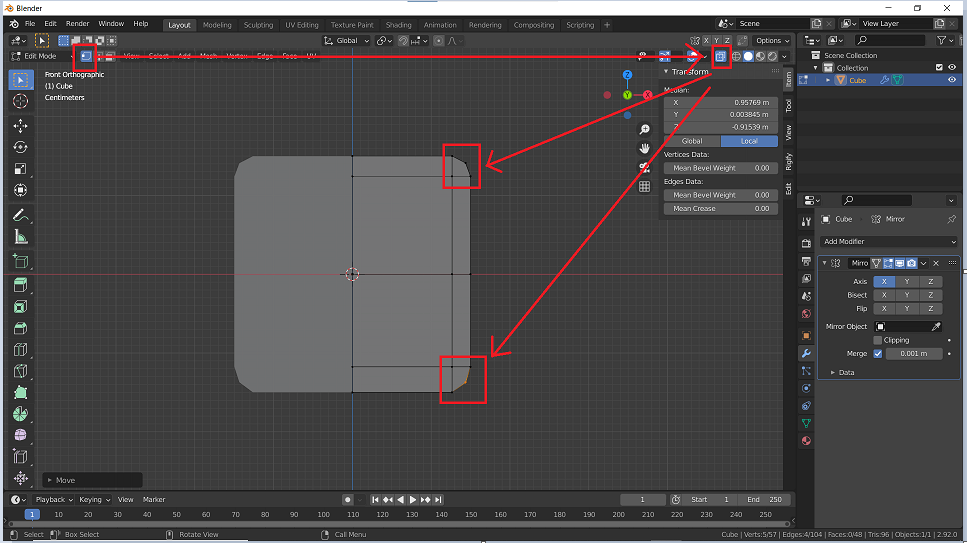This screenshot has height=543, width=967.
Task: Open the Render properties tab
Action: (x=806, y=243)
